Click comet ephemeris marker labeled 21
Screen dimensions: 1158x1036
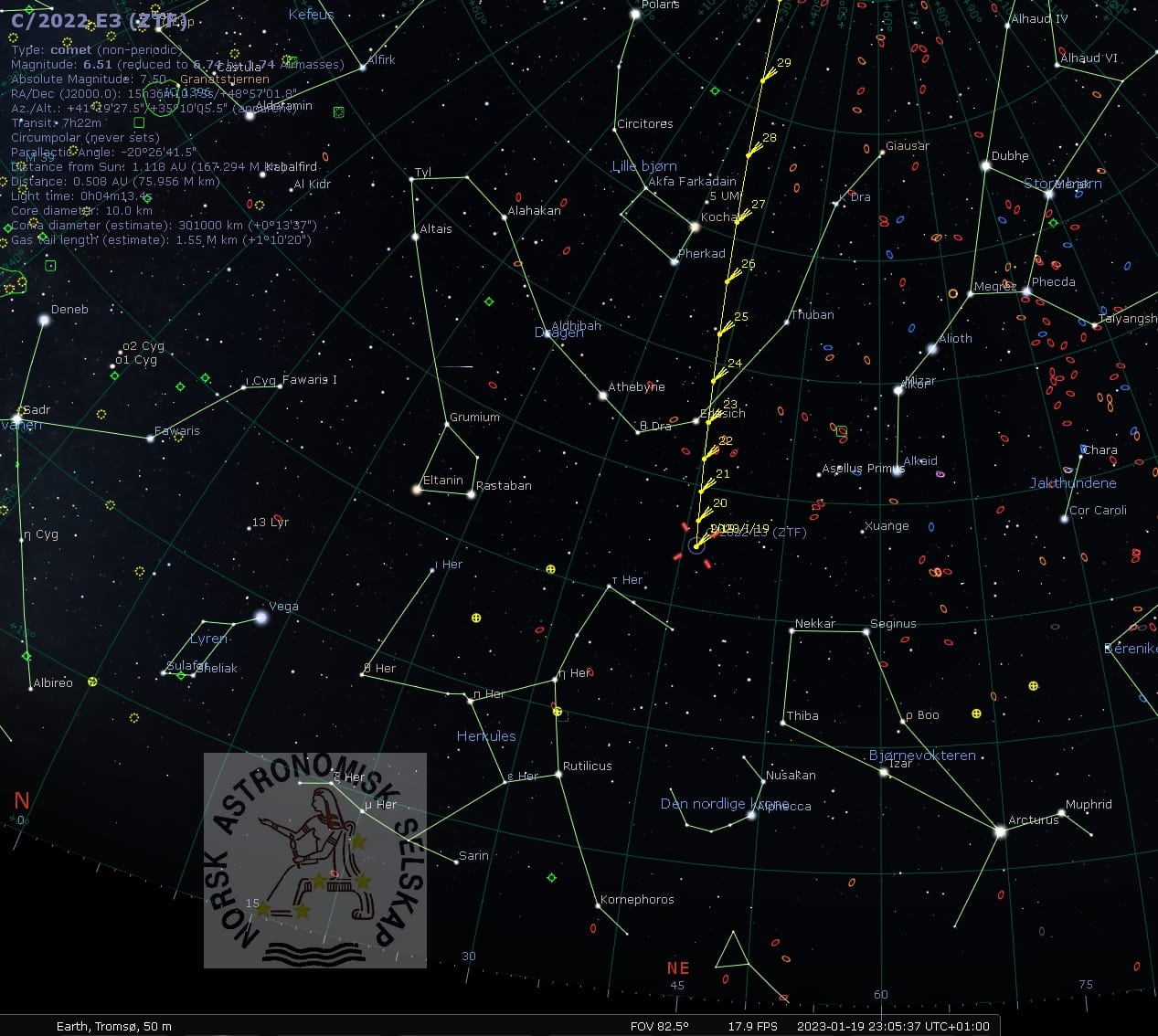[702, 491]
